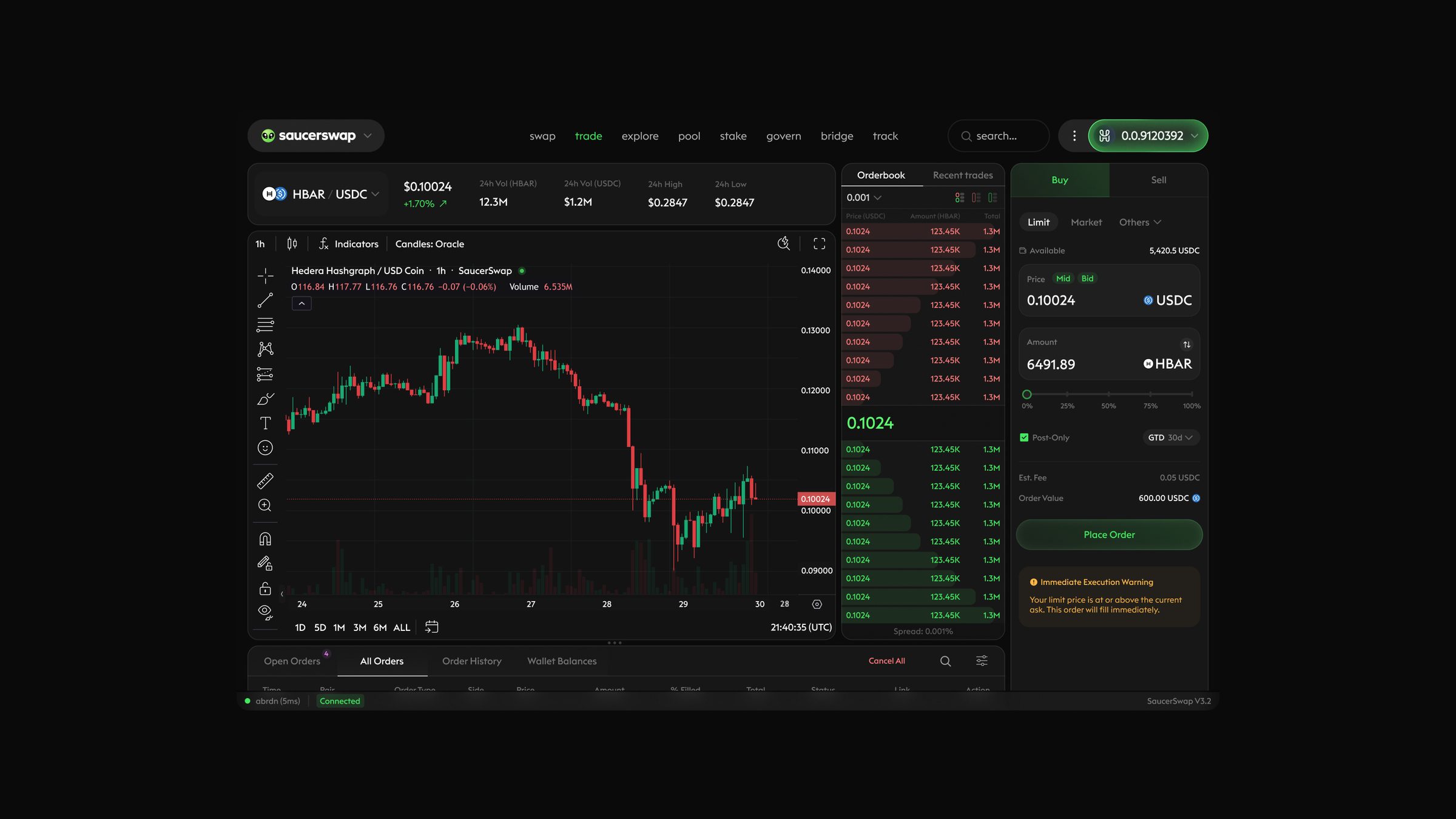Expand the HBAR / USDC pair selector
1456x819 pixels.
tap(322, 194)
